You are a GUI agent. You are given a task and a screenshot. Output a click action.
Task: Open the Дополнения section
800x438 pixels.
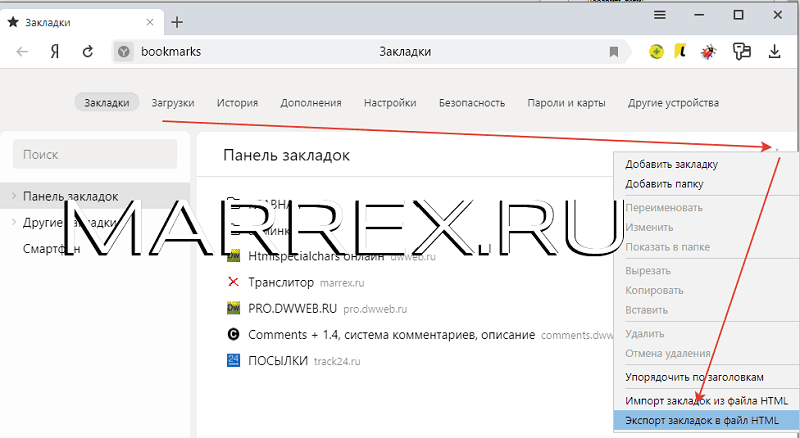[x=311, y=103]
